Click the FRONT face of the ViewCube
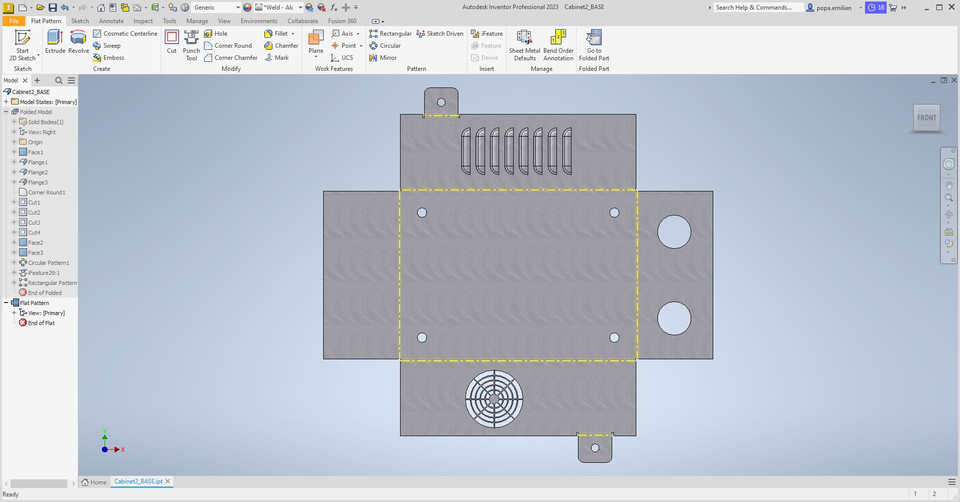Viewport: 960px width, 502px height. pyautogui.click(x=926, y=118)
